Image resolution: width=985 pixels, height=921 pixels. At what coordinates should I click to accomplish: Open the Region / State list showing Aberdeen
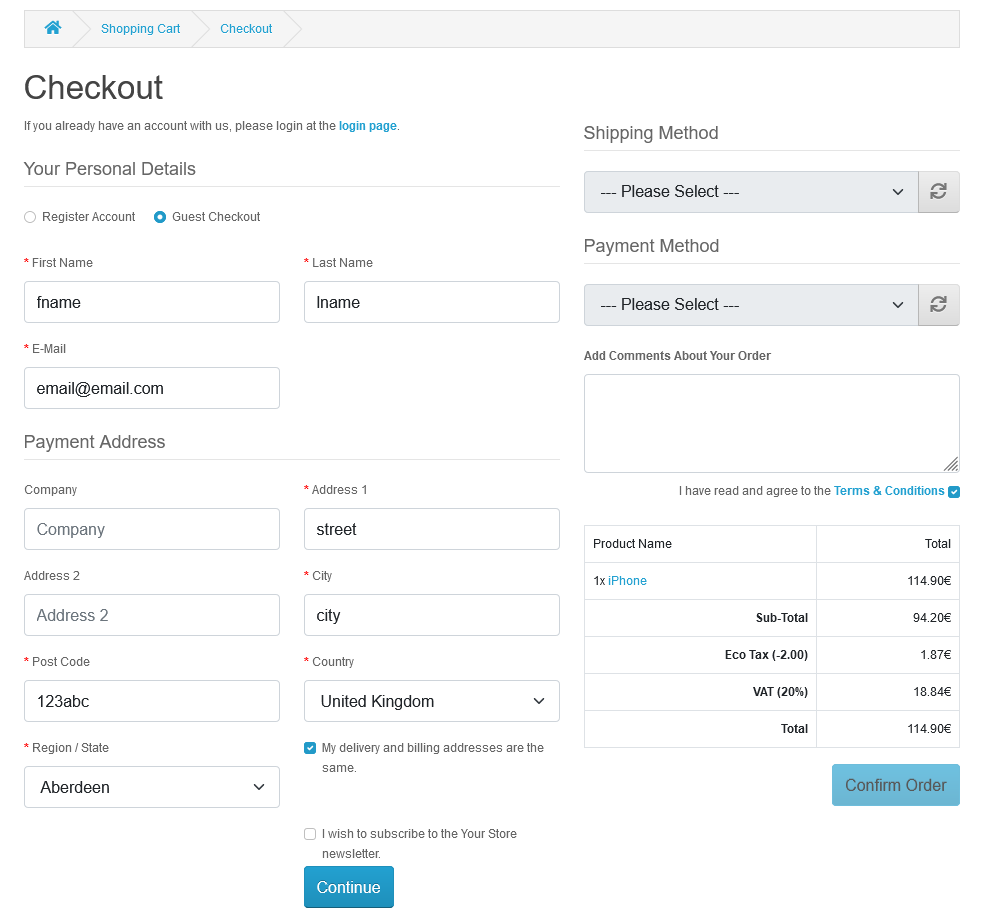coord(151,787)
